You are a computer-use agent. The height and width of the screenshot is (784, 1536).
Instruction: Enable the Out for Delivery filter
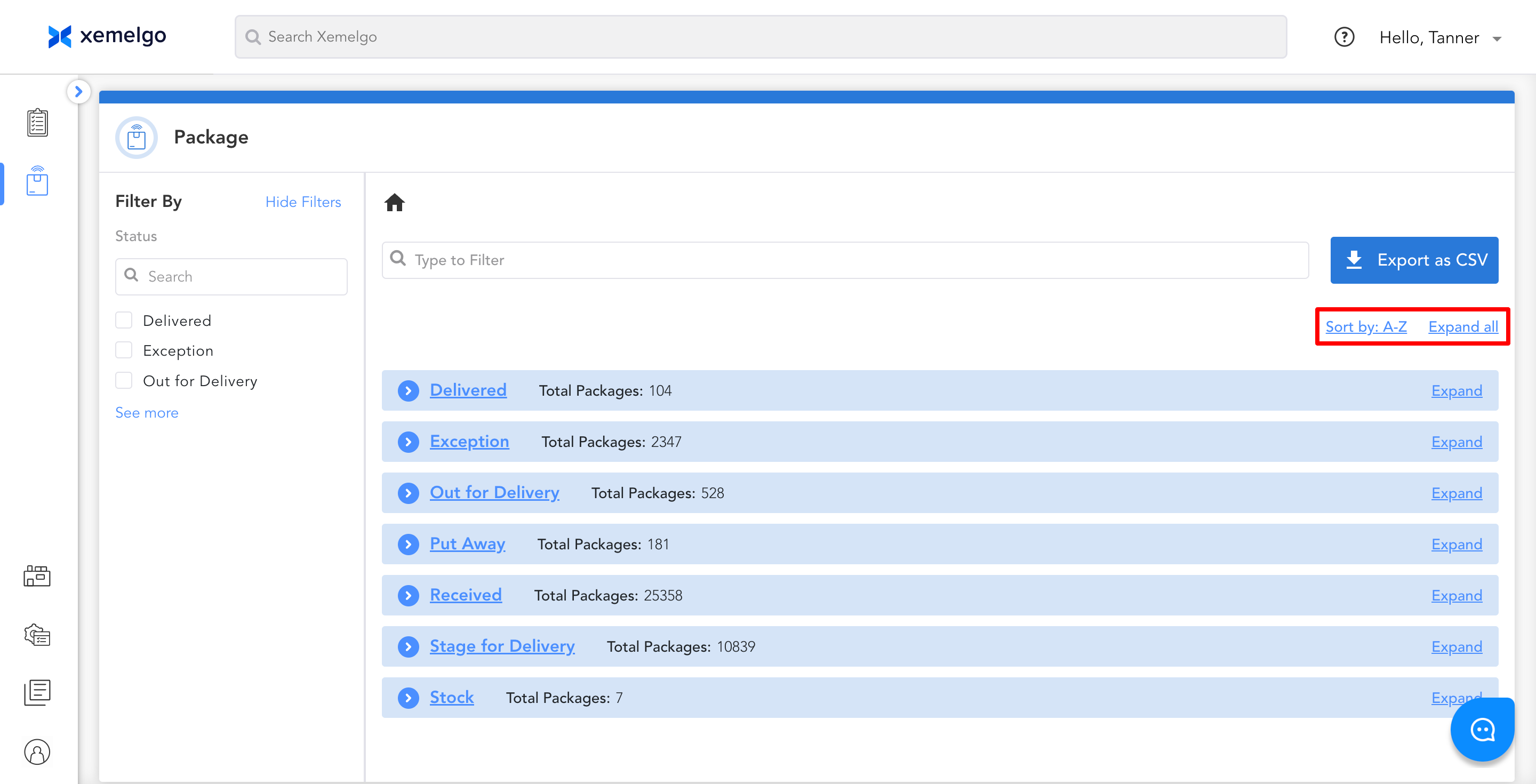click(124, 381)
